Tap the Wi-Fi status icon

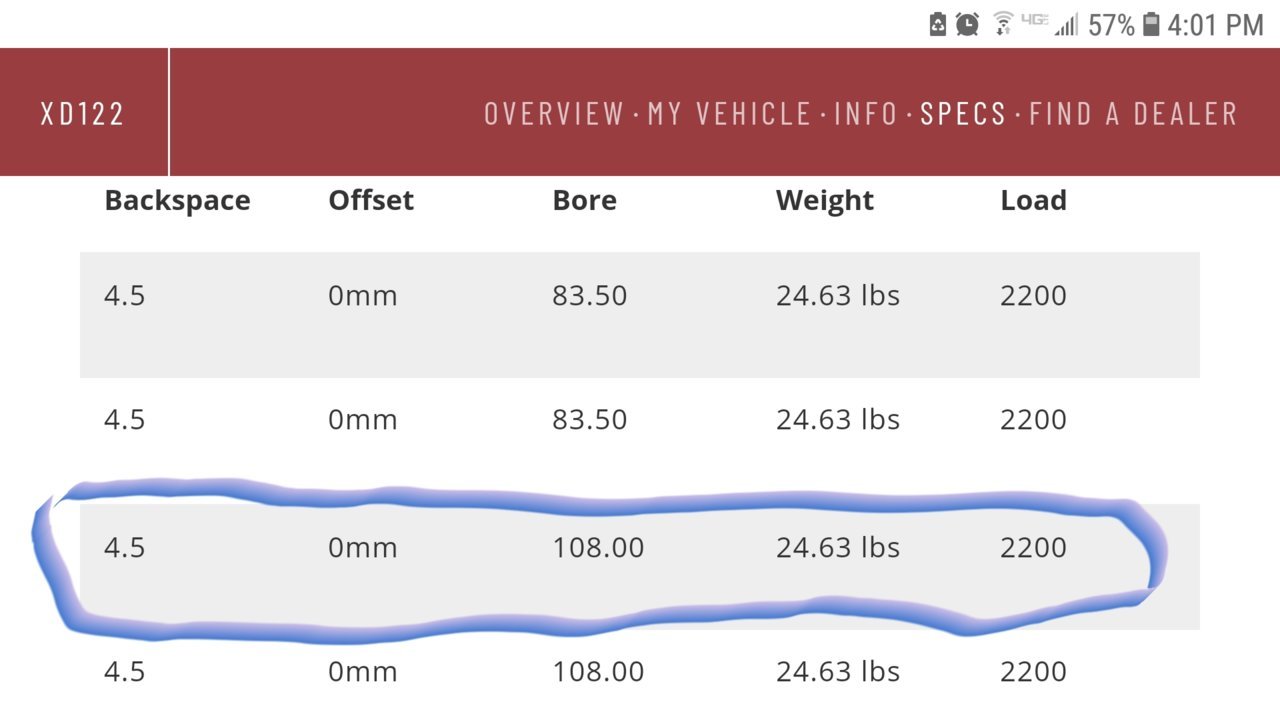1003,25
